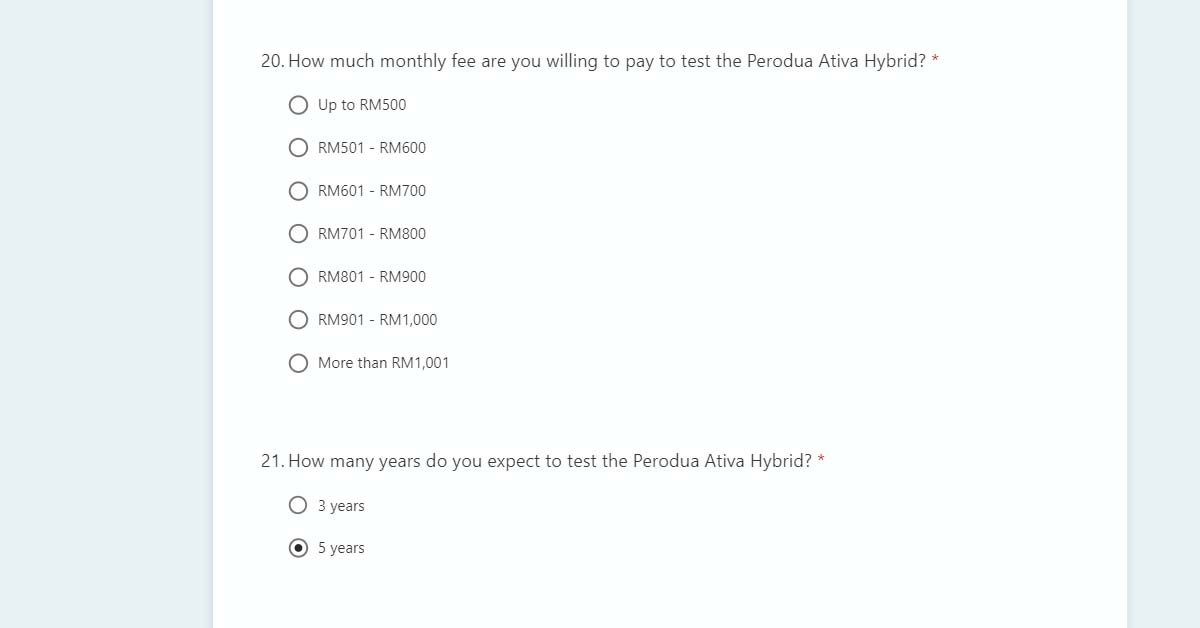Select the 'Up to RM500' radio button

pos(298,105)
